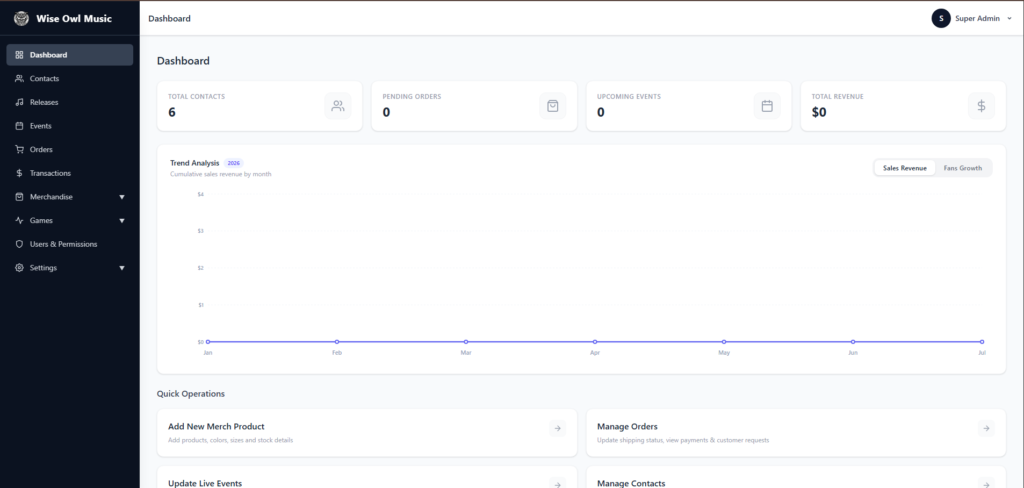Click the Pending Orders label
This screenshot has height=488, width=1024.
[x=411, y=97]
